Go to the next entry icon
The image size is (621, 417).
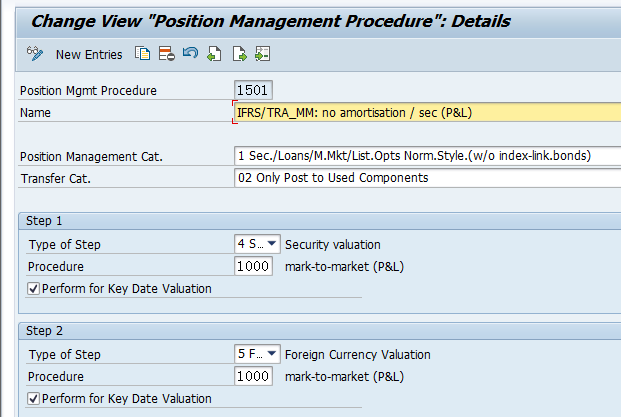tap(238, 54)
